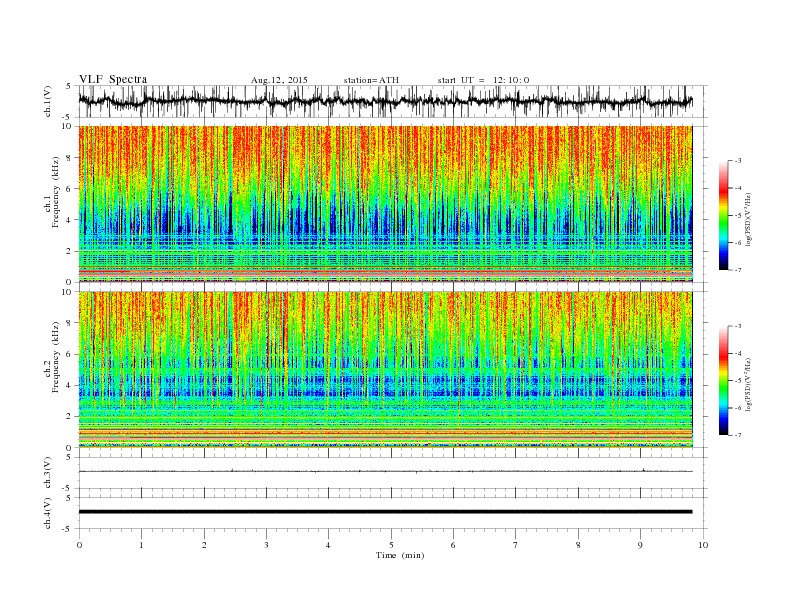
Task: Click the ch.1 frequency axis "6" tick label
Action: (x=70, y=189)
